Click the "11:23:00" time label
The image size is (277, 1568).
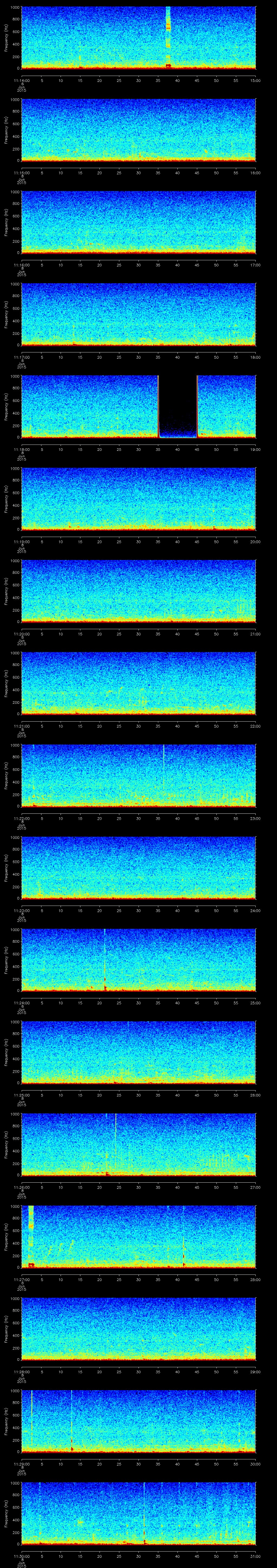[21, 910]
